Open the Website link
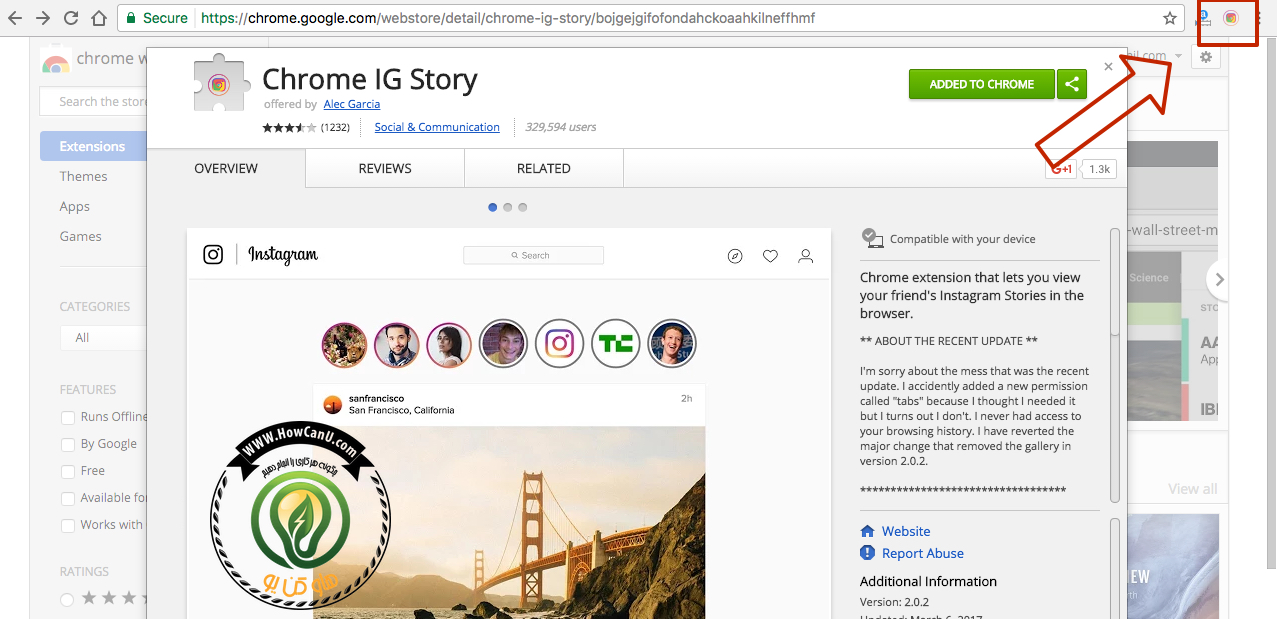 point(906,531)
